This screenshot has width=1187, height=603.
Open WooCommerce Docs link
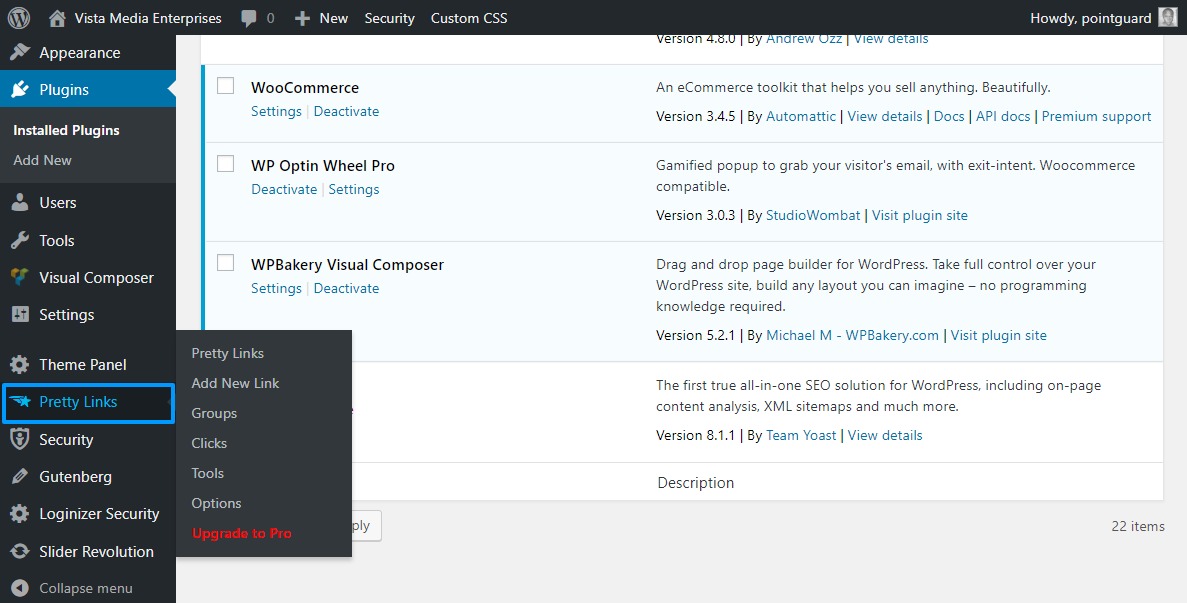pos(949,117)
